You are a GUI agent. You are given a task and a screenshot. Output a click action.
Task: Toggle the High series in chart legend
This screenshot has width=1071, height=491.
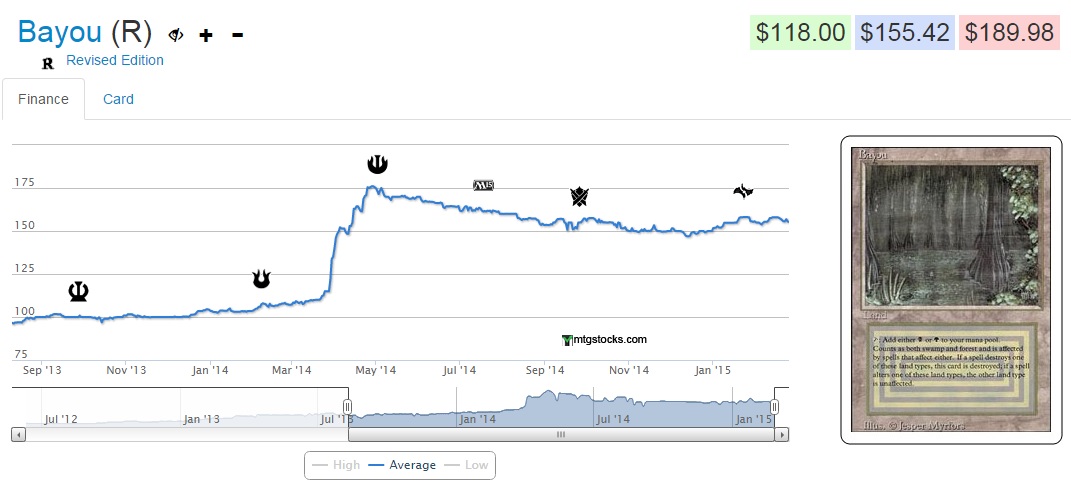tap(336, 465)
